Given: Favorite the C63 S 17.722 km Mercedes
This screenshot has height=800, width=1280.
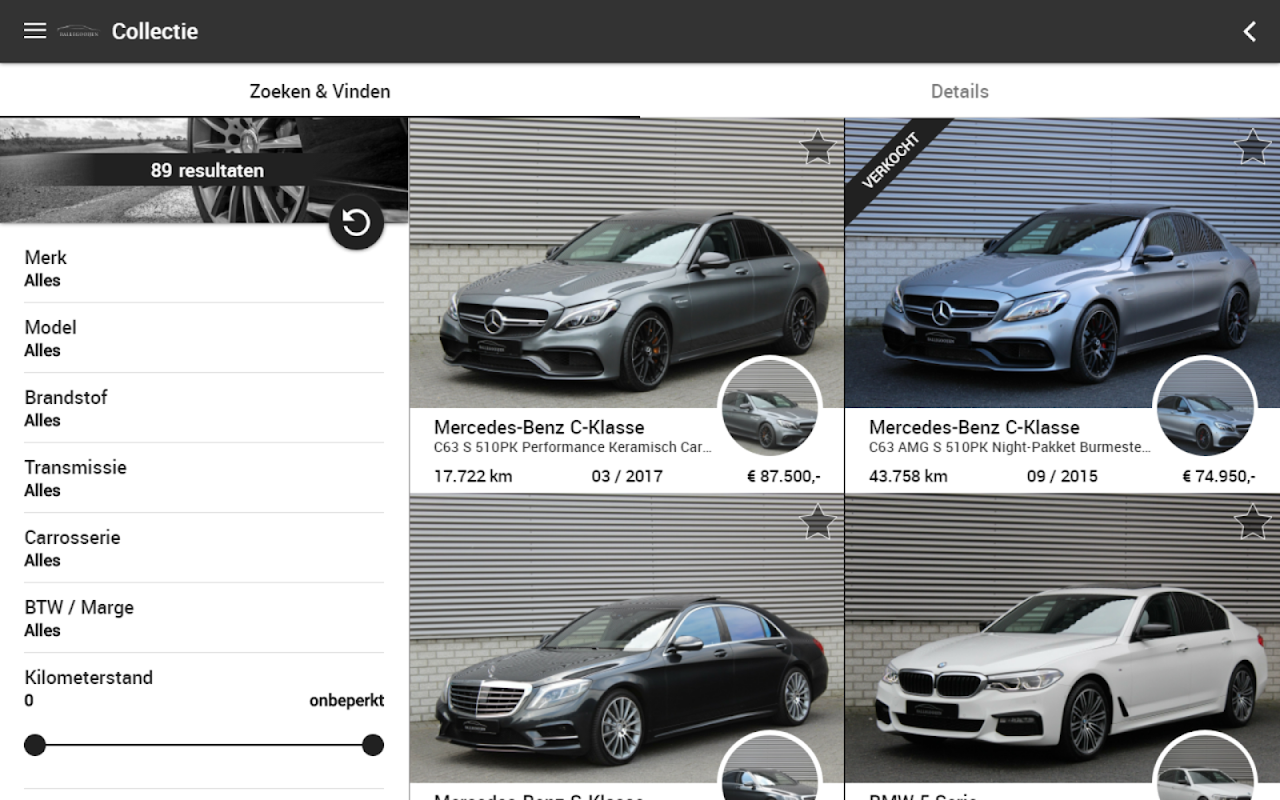Looking at the screenshot, I should 818,147.
